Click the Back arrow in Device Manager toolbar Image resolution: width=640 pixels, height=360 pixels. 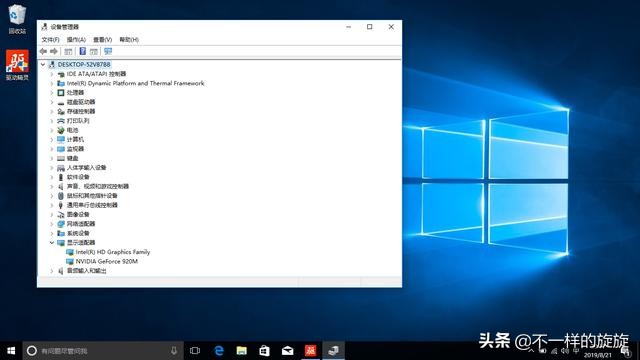[43, 51]
